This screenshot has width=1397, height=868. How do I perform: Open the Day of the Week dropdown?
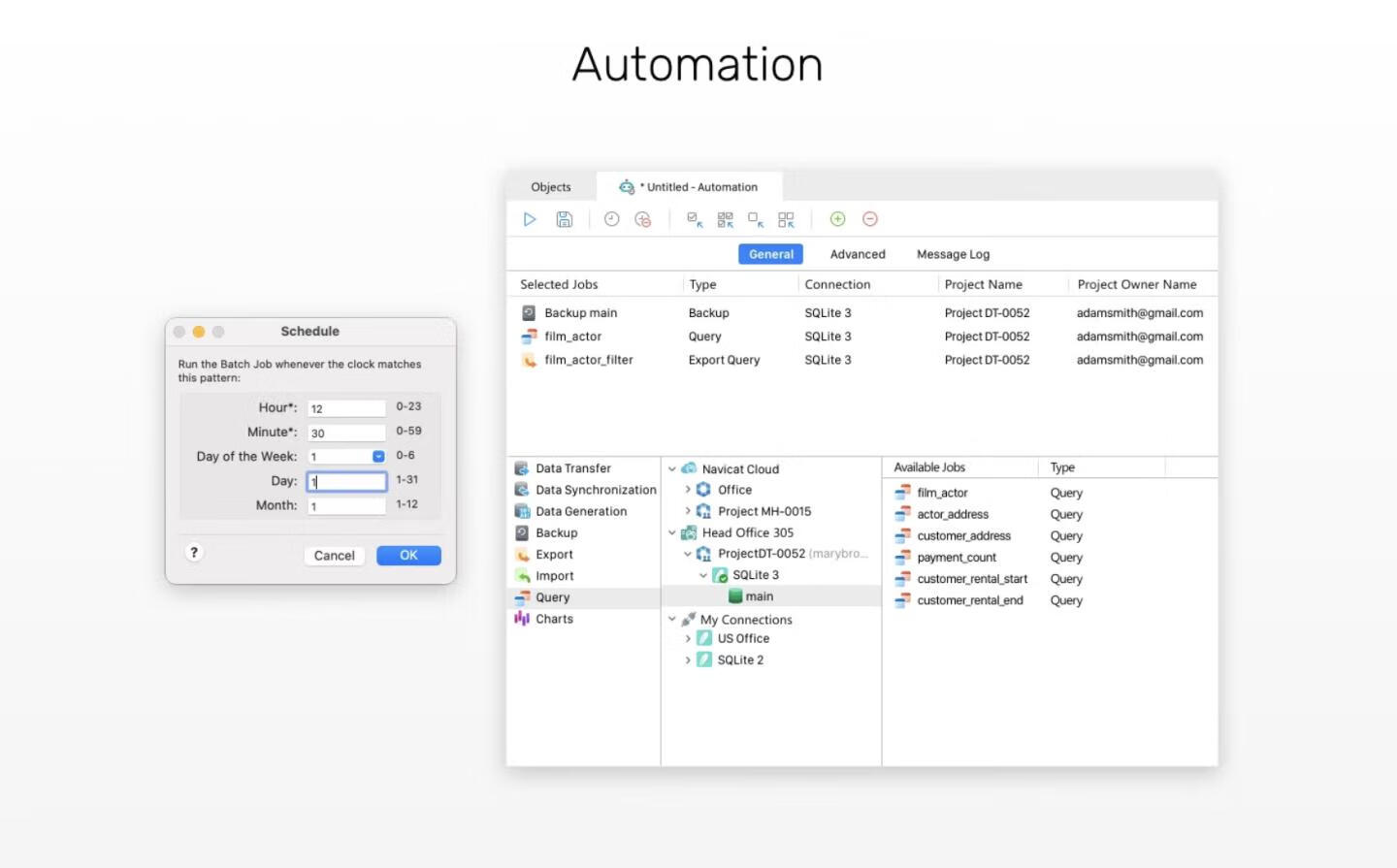tap(378, 457)
